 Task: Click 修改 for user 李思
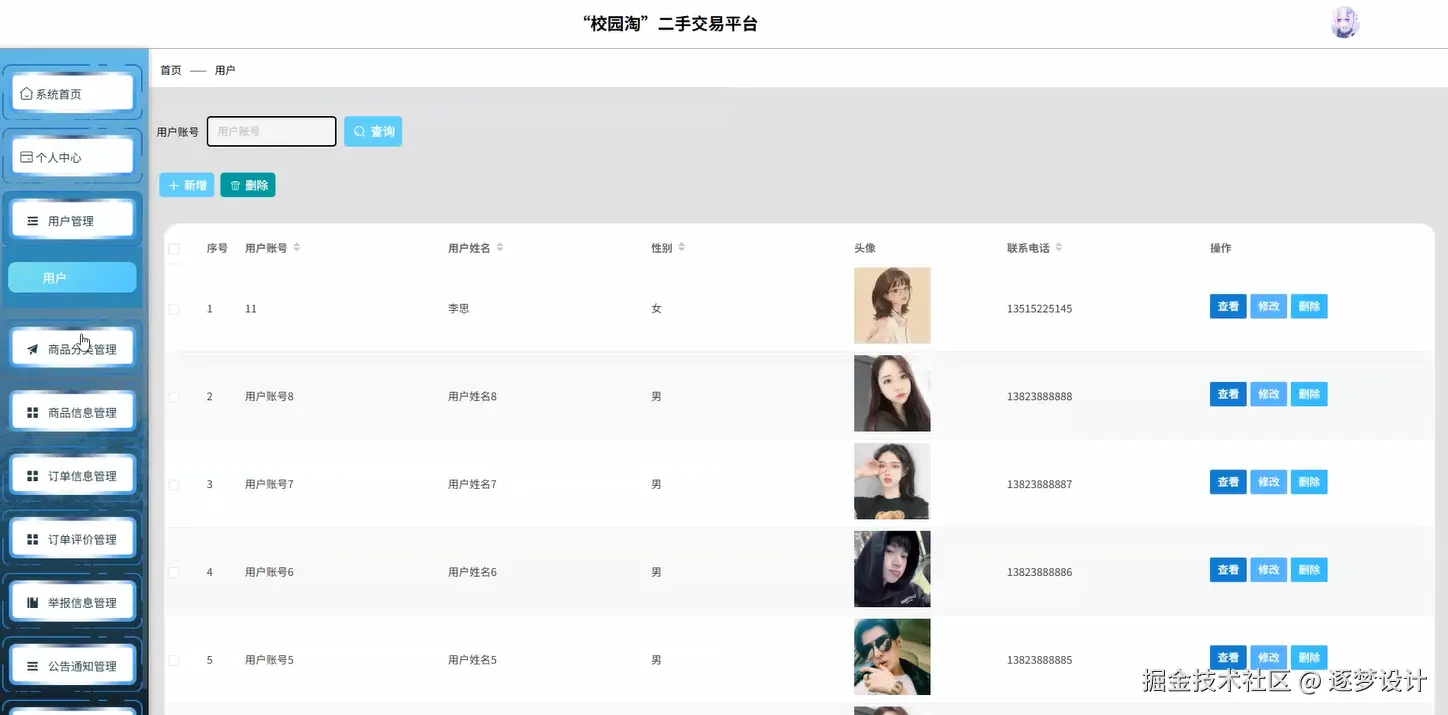click(x=1269, y=307)
